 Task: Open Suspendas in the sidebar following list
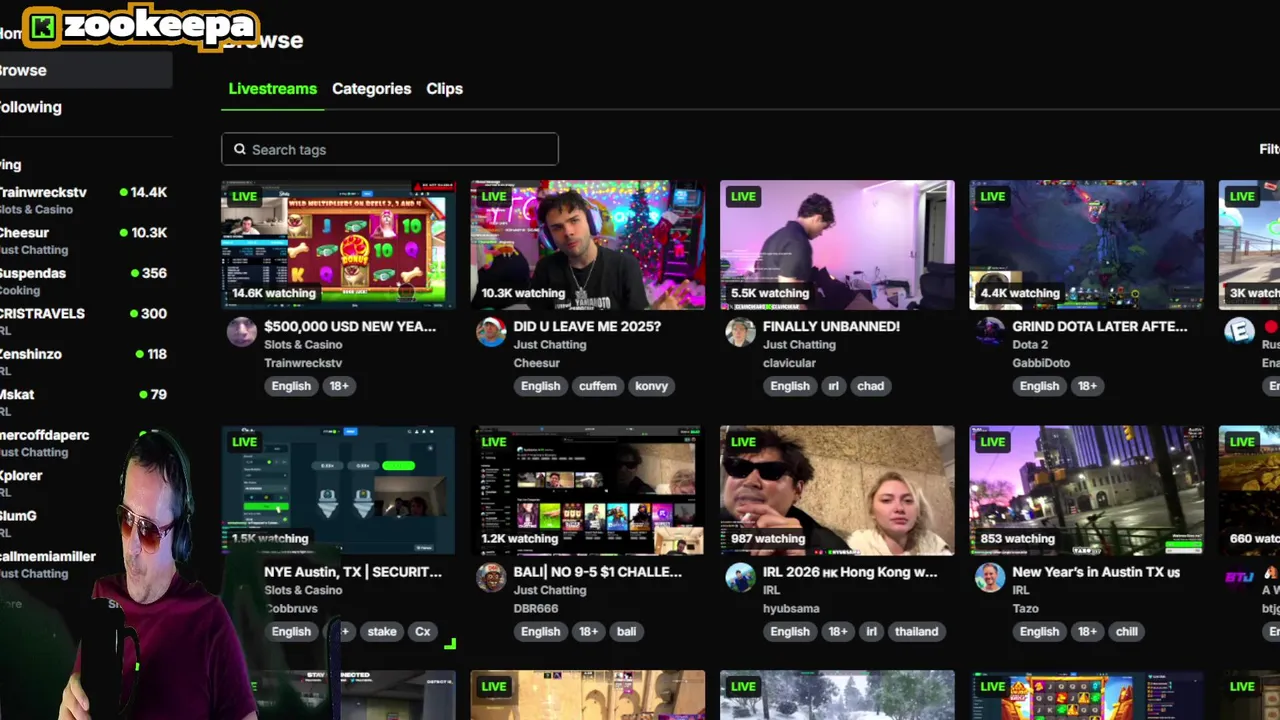pyautogui.click(x=84, y=281)
